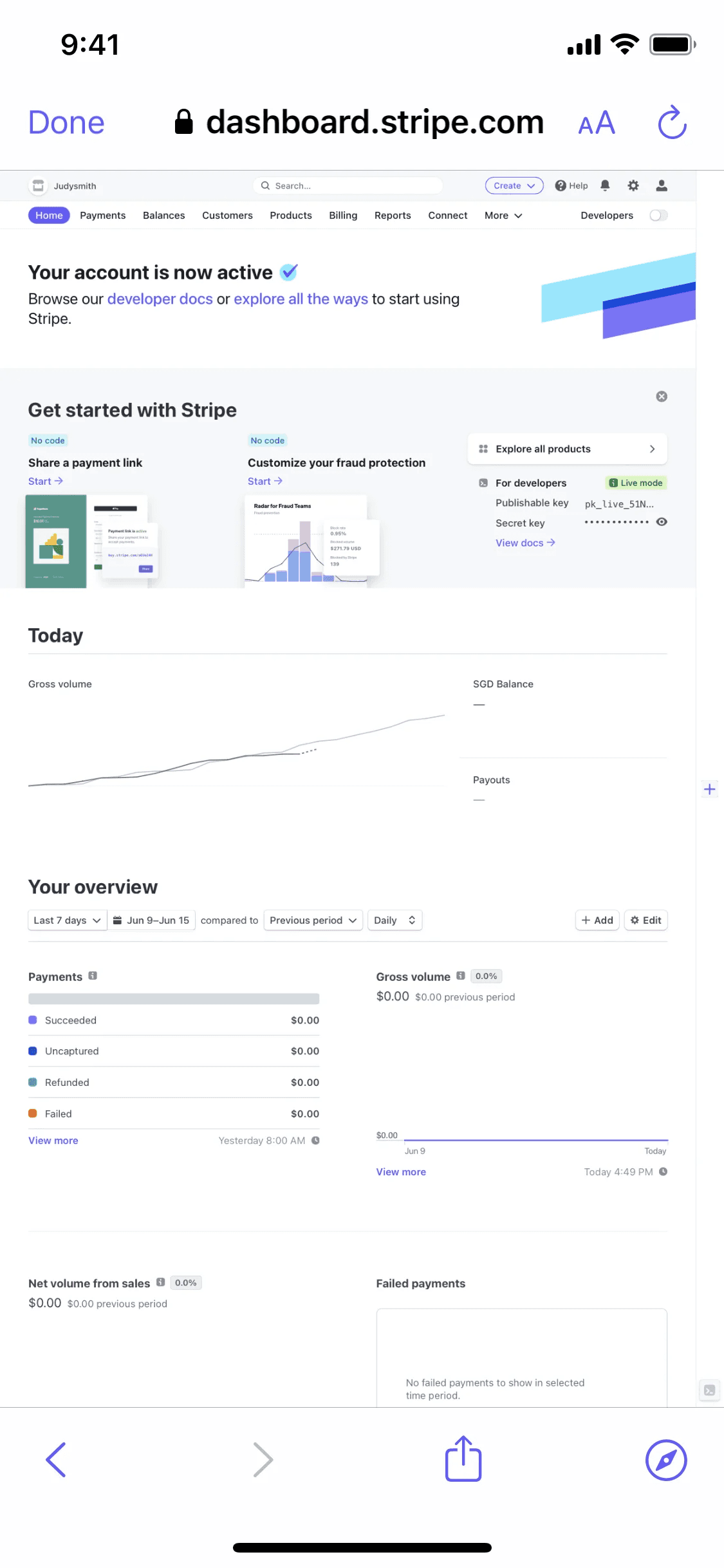Click the Explore all products grid icon
Screen dimensions: 724x1568
point(483,449)
